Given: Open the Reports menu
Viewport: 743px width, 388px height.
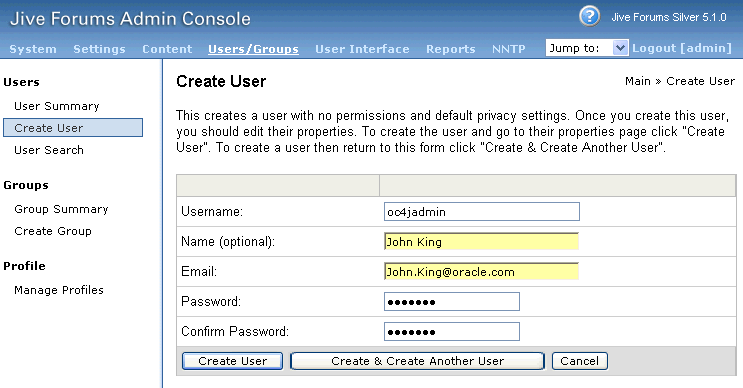Looking at the screenshot, I should click(x=451, y=49).
